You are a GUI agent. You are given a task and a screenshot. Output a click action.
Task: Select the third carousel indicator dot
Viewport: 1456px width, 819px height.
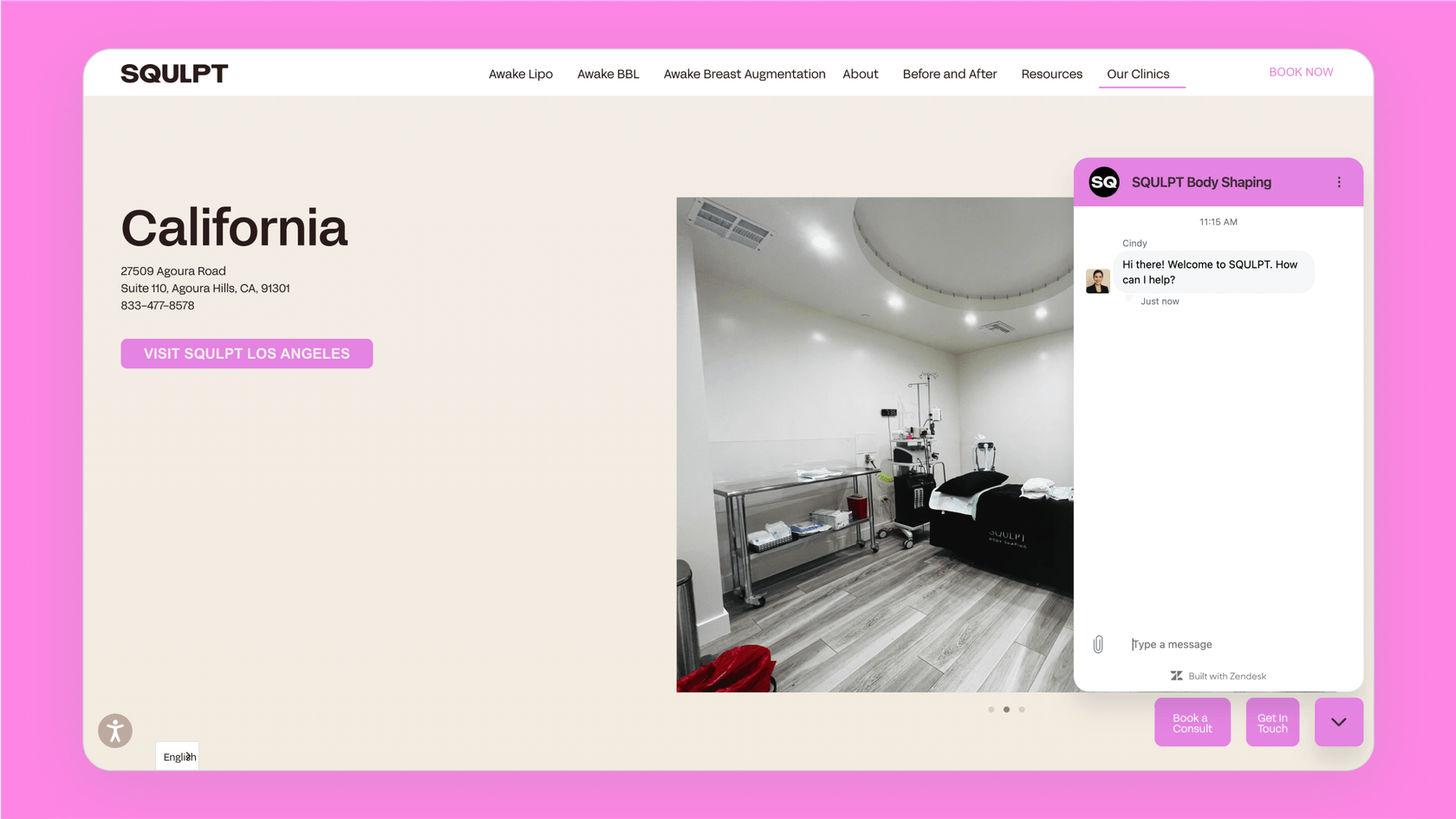click(x=1022, y=709)
